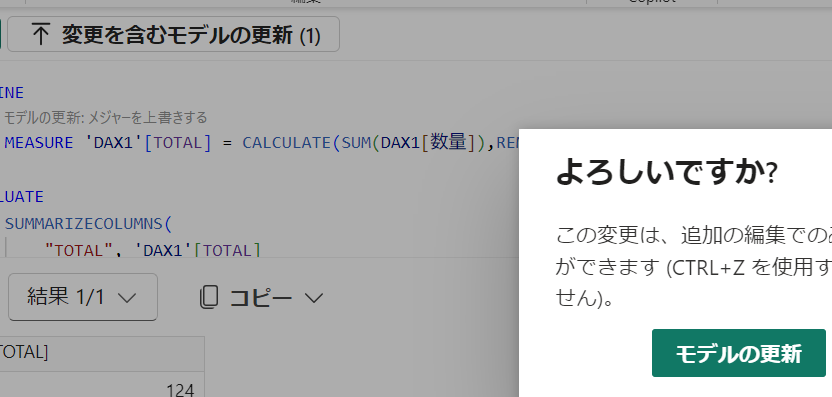
Task: Click the "TOTAL" string in the query
Action: point(79,251)
